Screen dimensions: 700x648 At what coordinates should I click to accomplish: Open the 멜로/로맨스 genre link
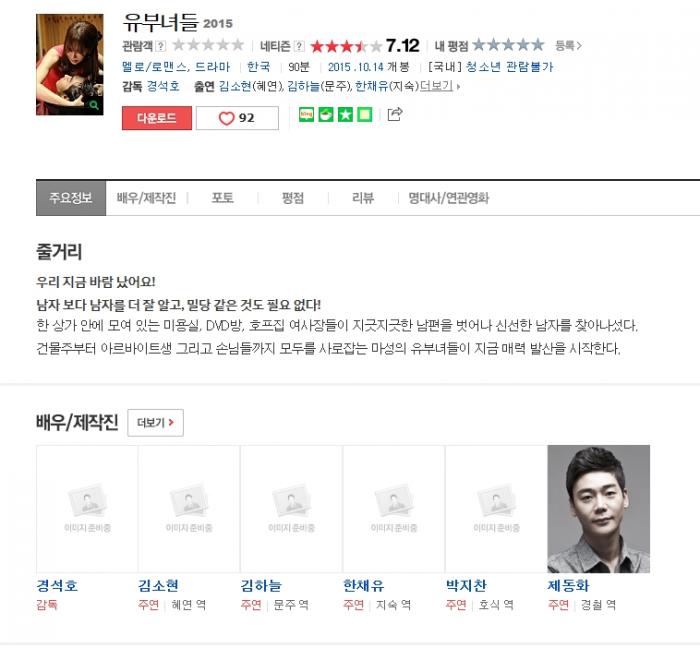(x=155, y=67)
